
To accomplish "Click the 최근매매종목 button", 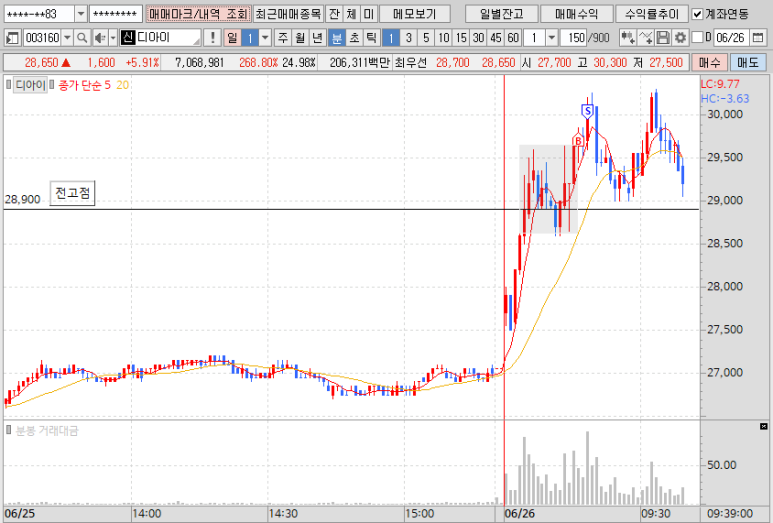I will coord(288,14).
